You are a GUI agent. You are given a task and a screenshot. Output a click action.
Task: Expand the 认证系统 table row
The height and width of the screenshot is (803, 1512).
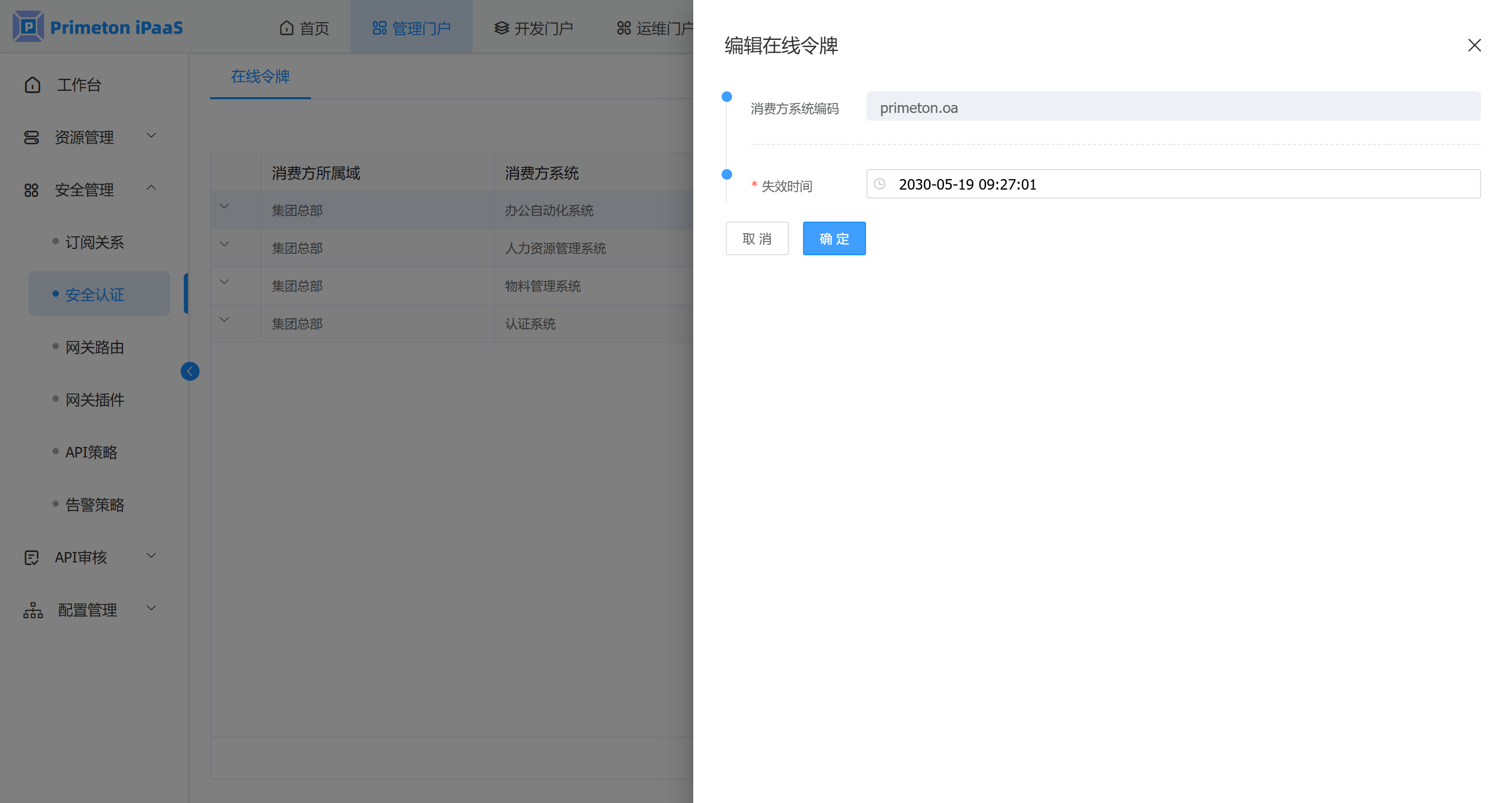(224, 320)
